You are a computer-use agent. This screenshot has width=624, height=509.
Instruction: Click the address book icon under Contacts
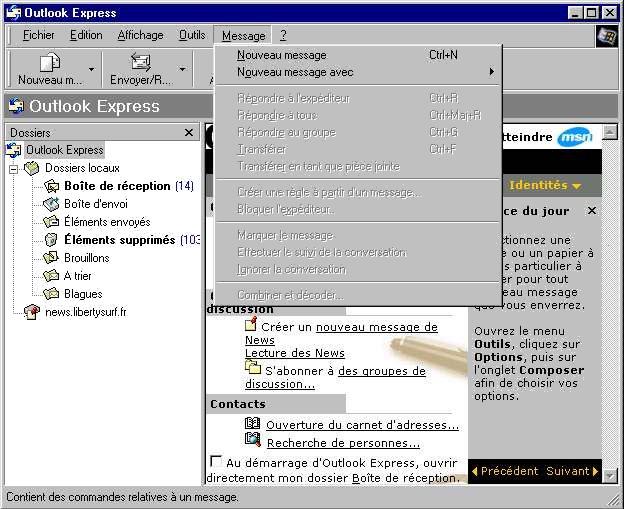point(253,424)
